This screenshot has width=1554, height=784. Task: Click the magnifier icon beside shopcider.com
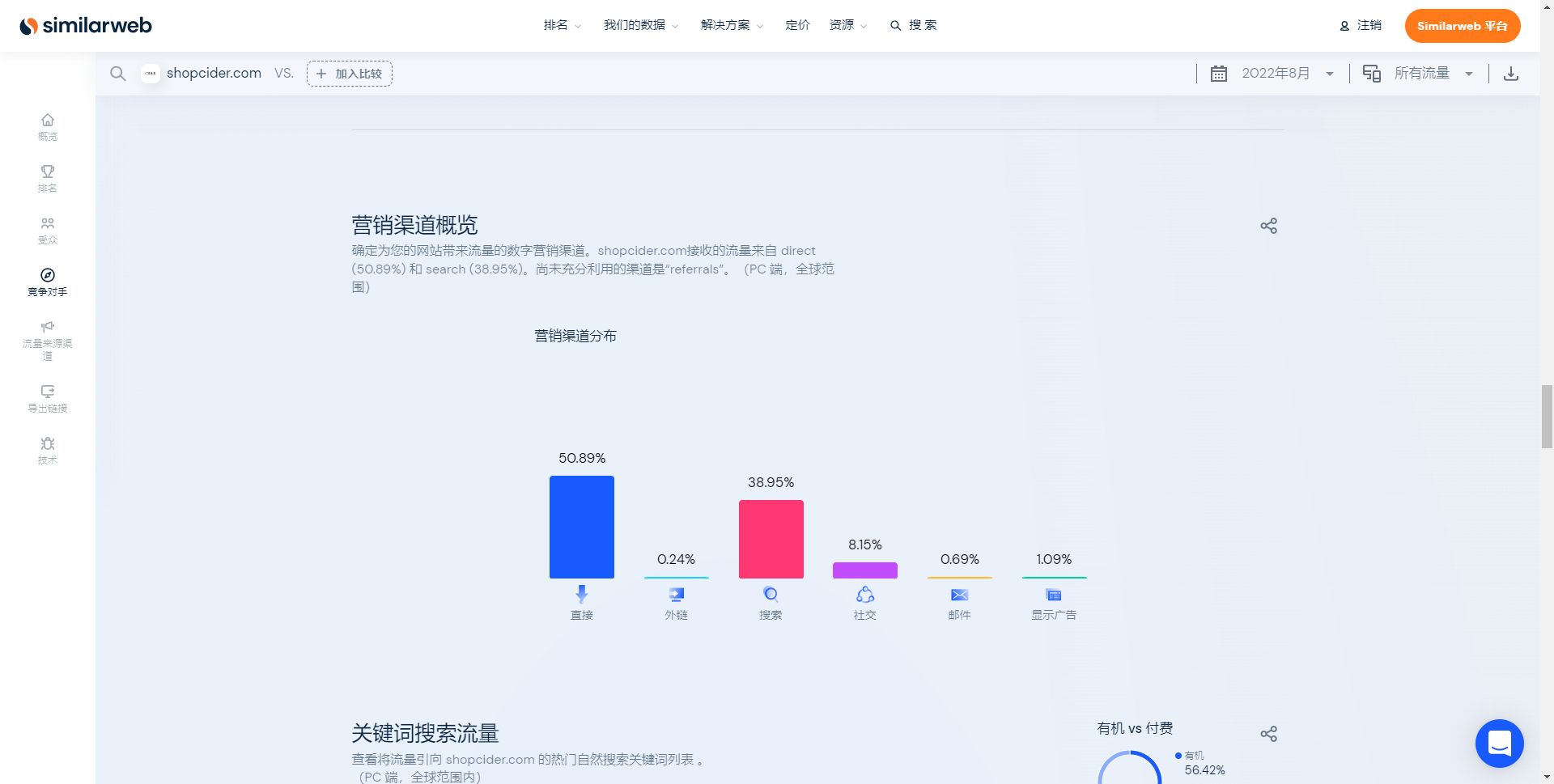click(118, 74)
